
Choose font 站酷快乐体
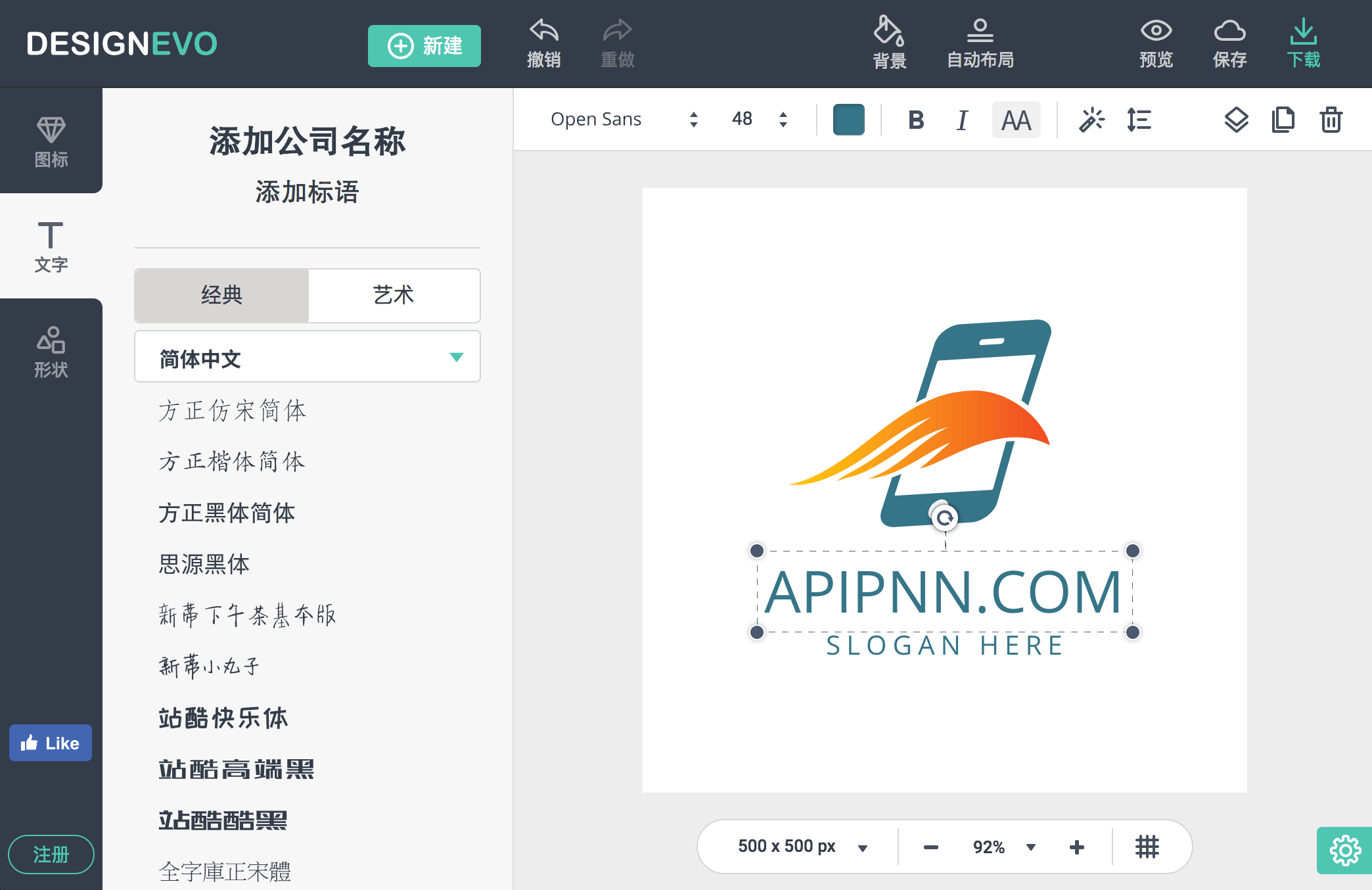(x=223, y=718)
